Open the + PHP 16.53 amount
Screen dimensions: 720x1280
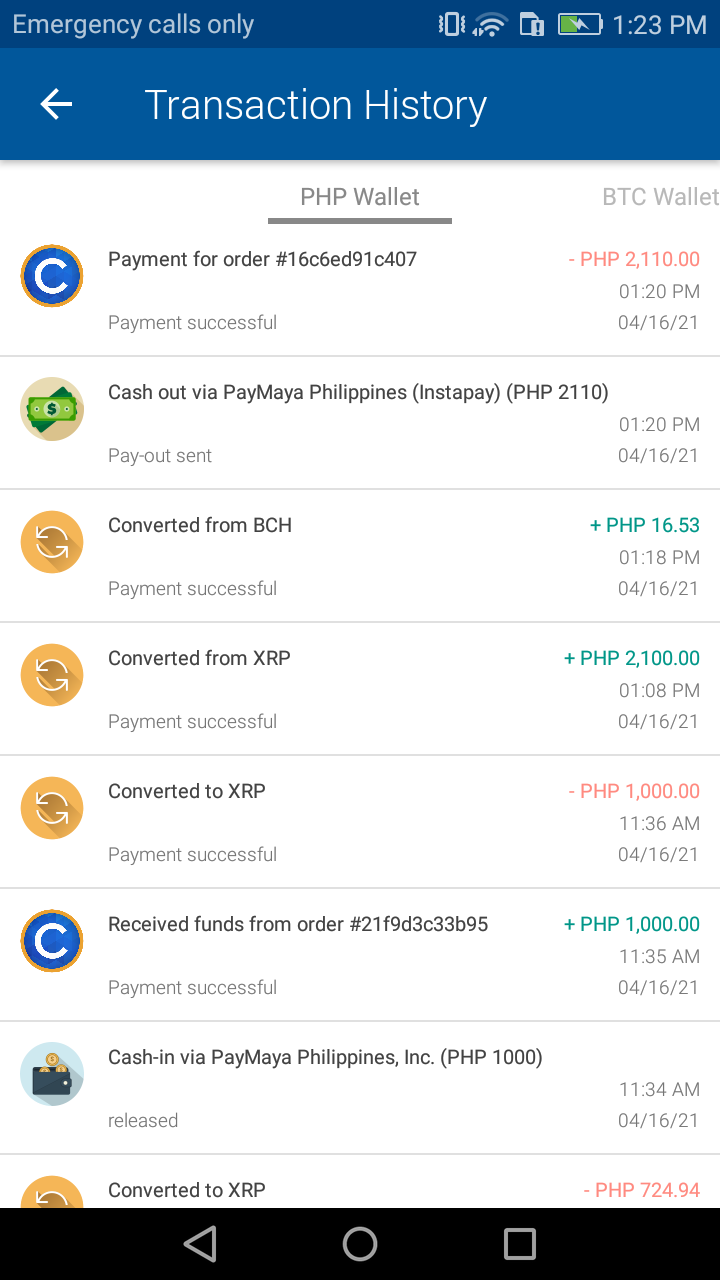pyautogui.click(x=645, y=525)
